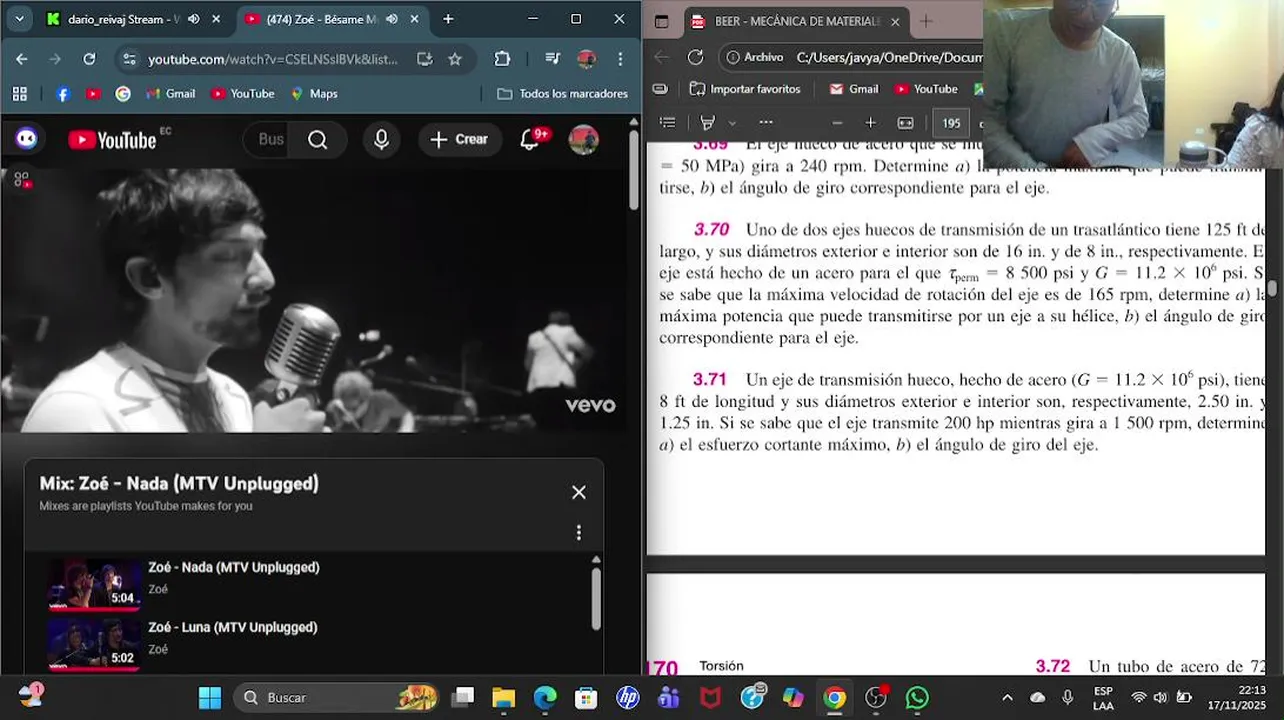Refresh the PDF in Edge
1284x720 pixels.
point(696,57)
